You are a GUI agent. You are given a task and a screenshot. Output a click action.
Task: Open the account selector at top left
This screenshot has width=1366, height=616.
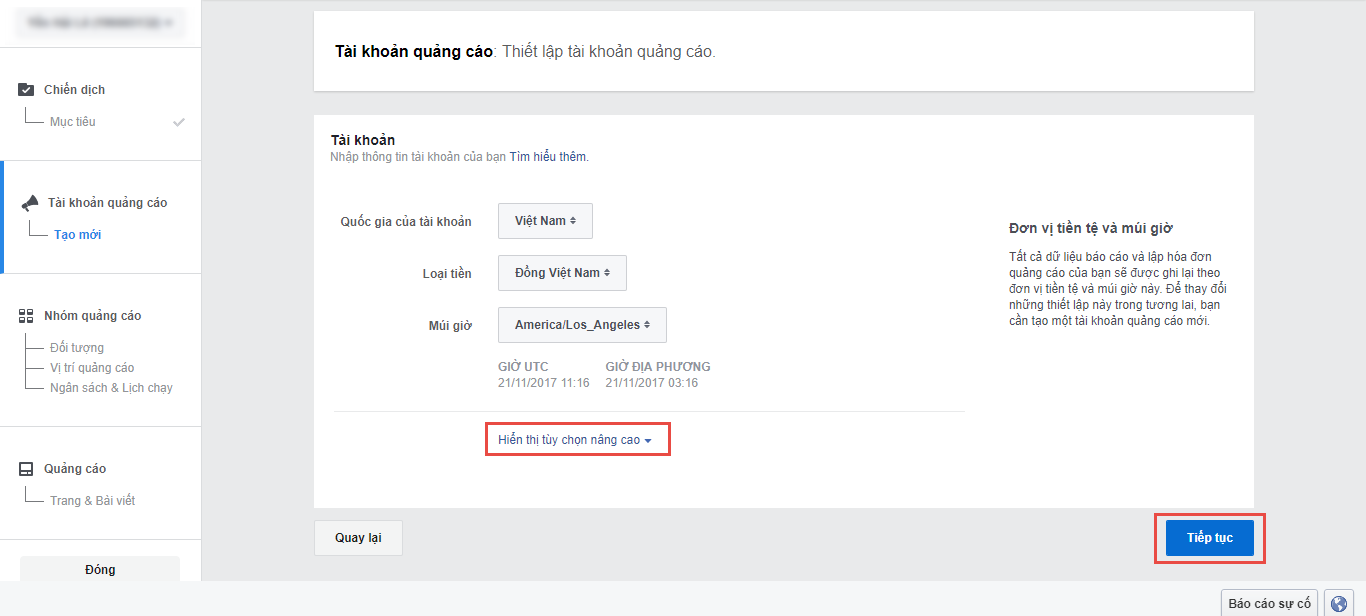click(100, 21)
